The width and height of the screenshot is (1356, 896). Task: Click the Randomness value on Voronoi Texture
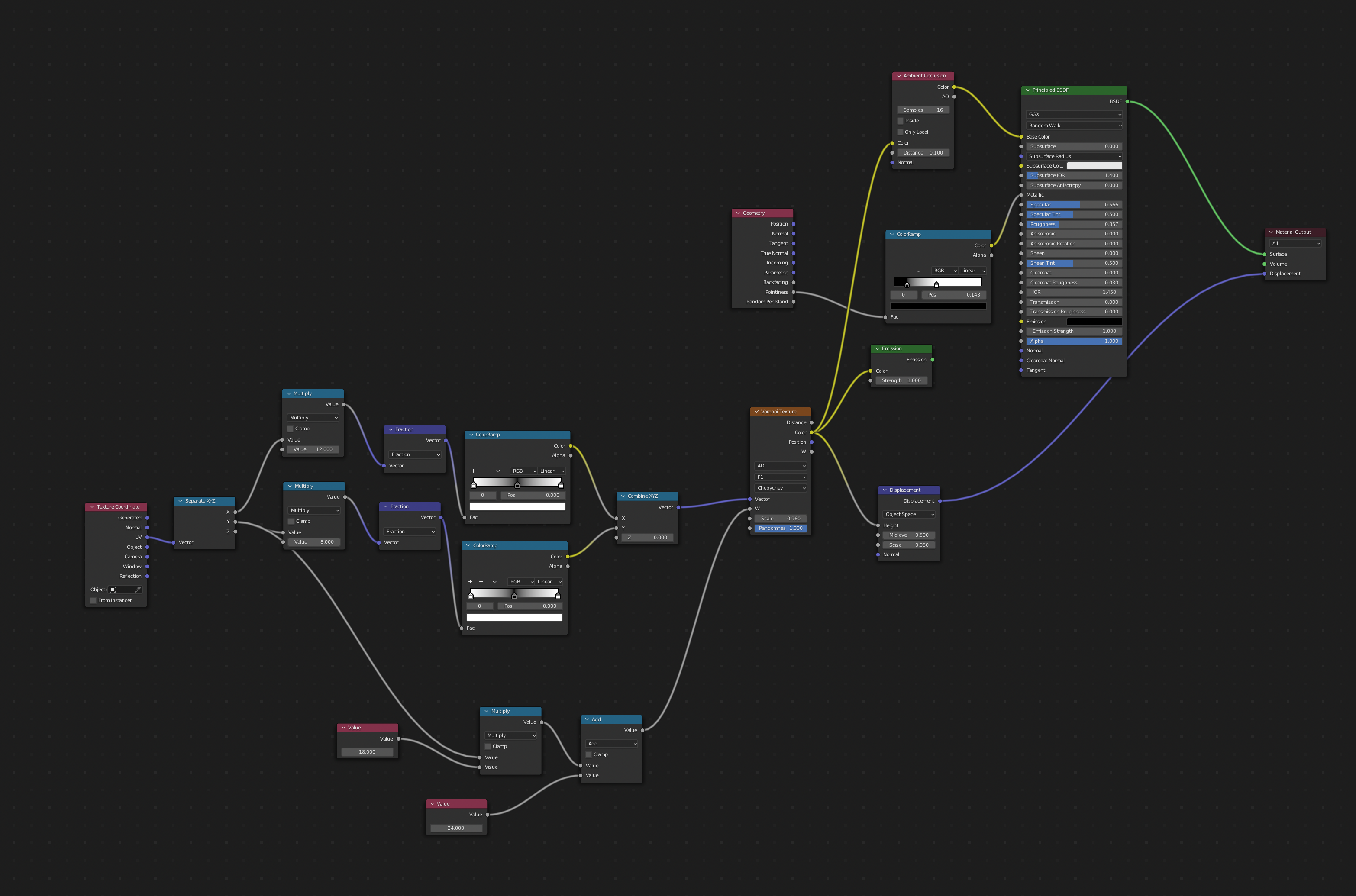click(x=781, y=528)
